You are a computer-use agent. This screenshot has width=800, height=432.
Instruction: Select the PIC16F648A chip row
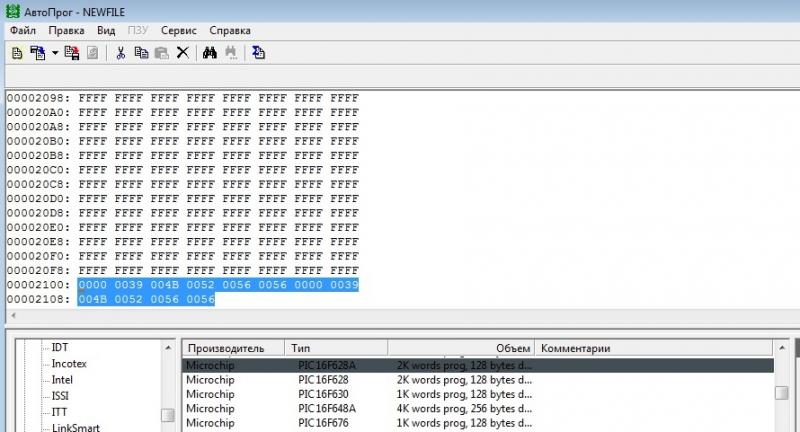point(327,409)
